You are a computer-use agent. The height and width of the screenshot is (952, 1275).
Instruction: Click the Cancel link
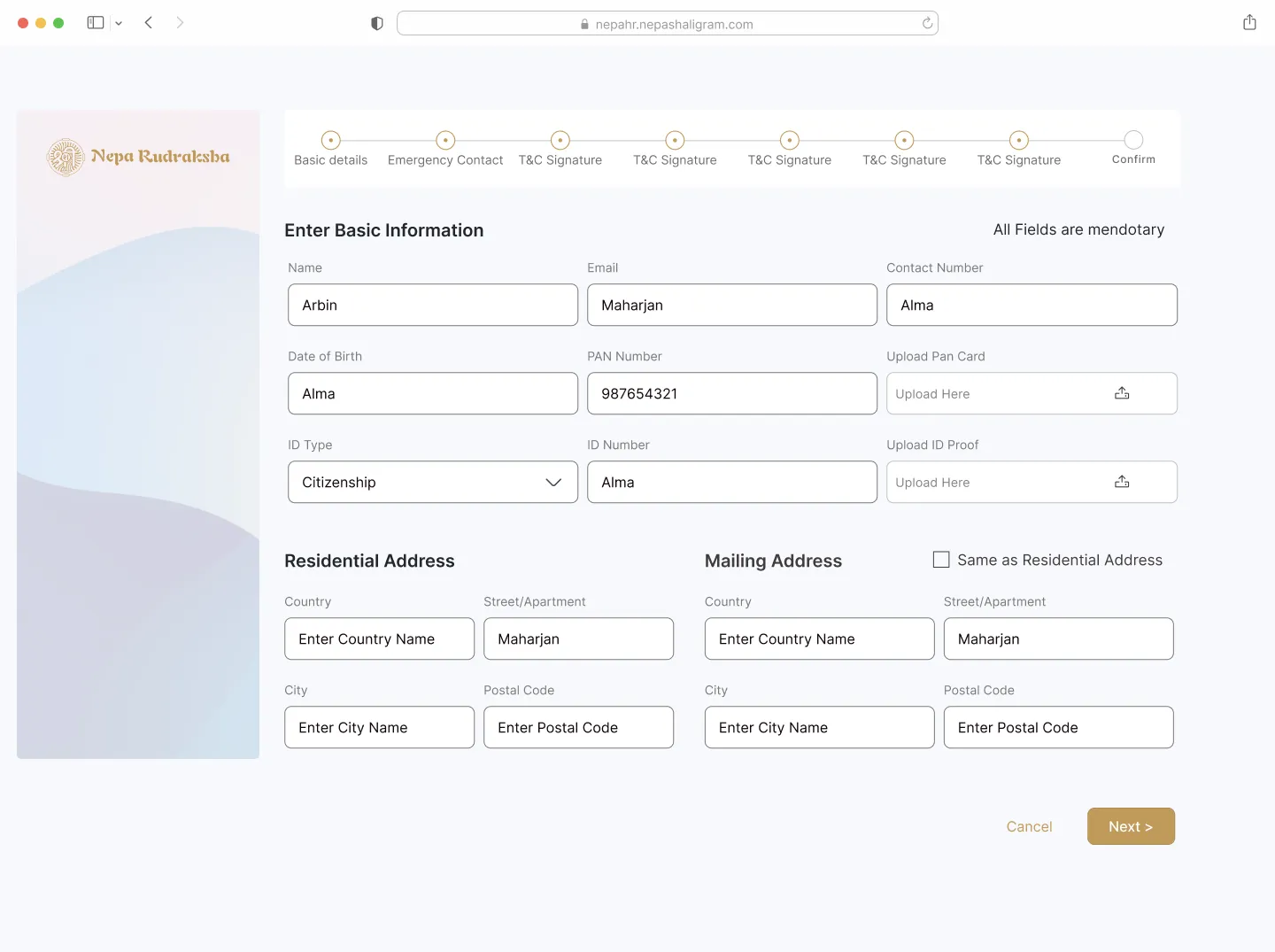point(1029,826)
